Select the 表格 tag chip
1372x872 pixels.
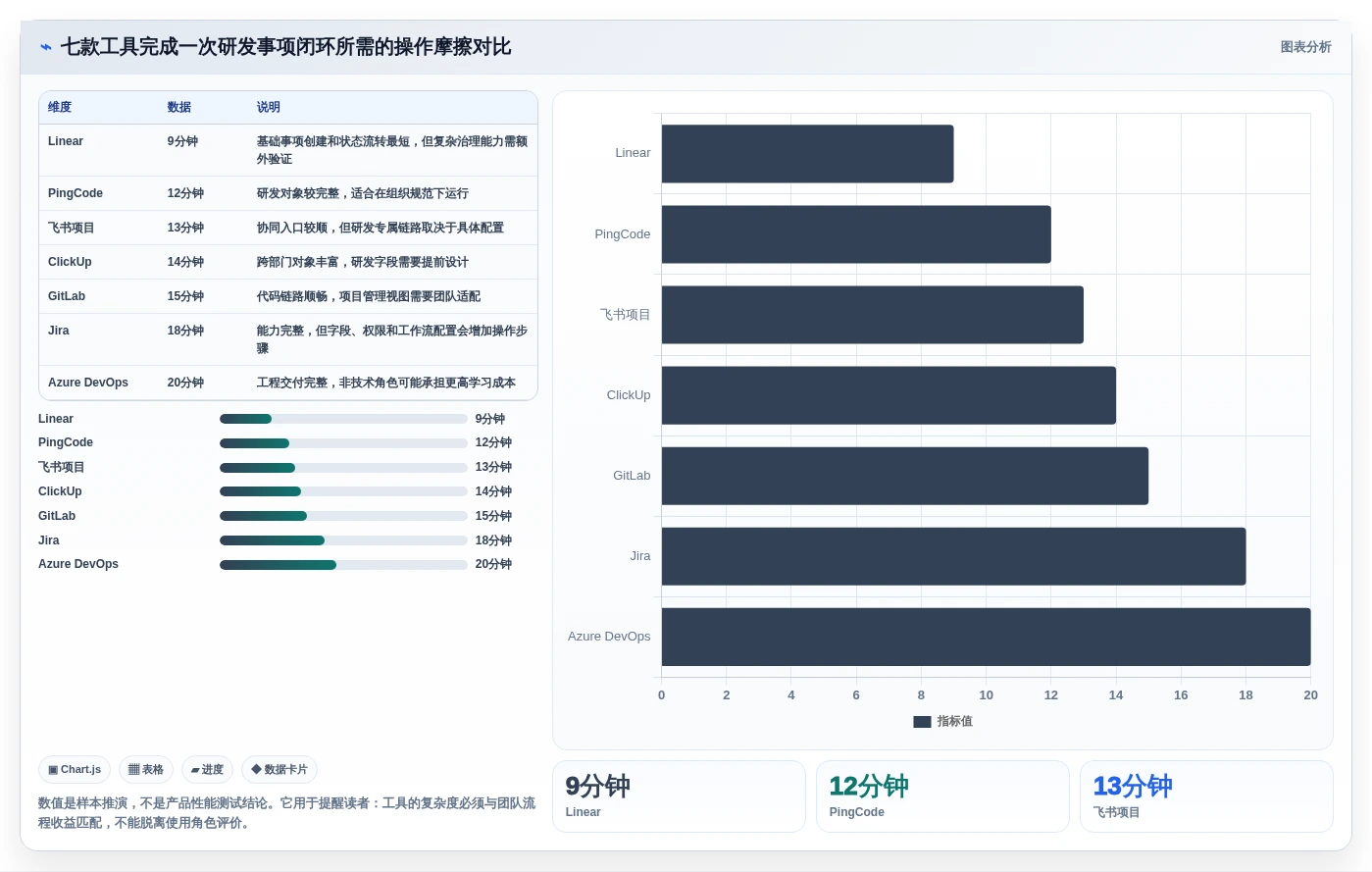coord(146,770)
